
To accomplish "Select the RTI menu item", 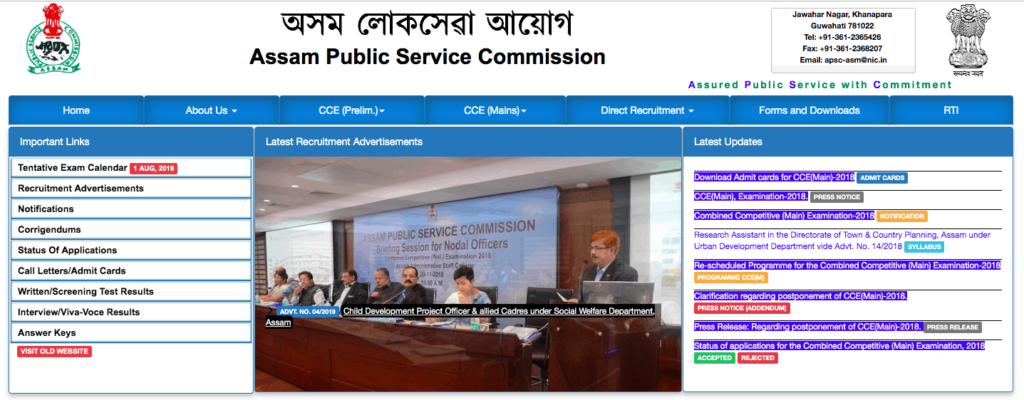I will pyautogui.click(x=950, y=110).
